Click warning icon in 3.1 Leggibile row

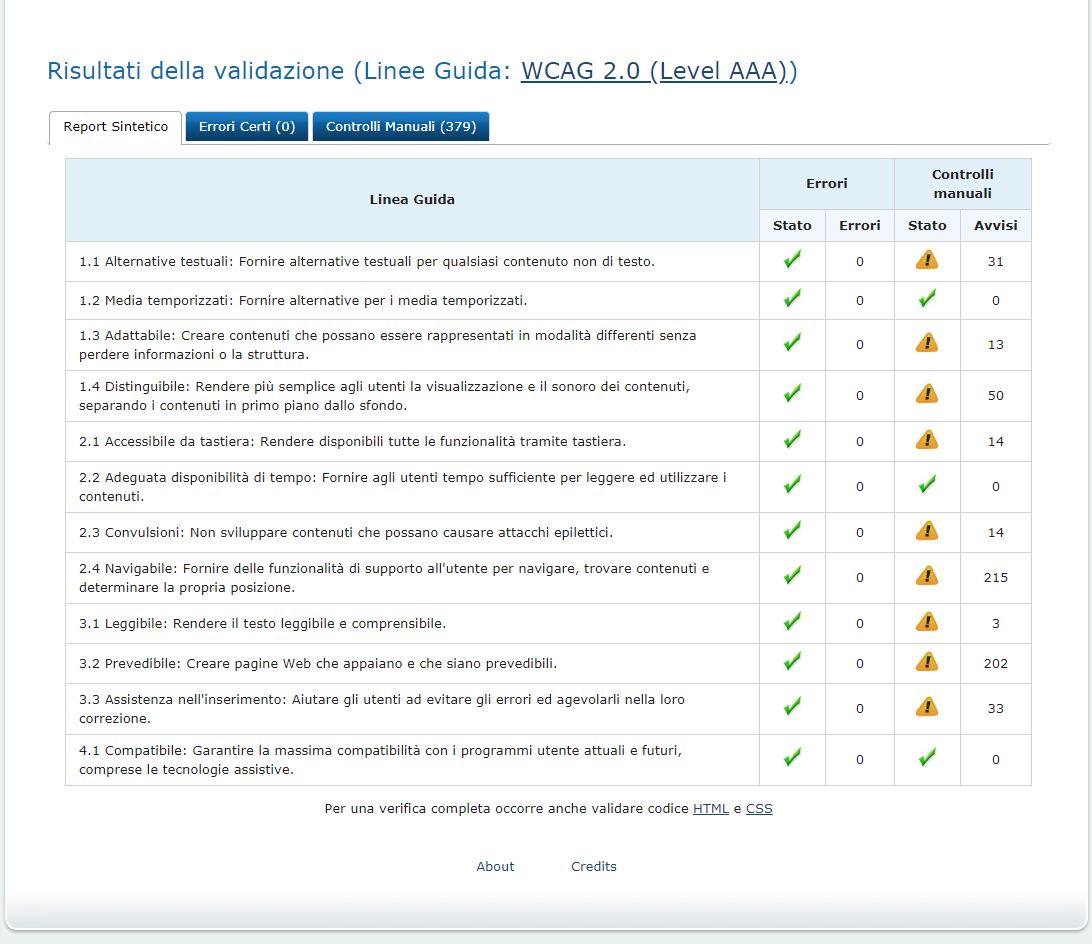[926, 622]
